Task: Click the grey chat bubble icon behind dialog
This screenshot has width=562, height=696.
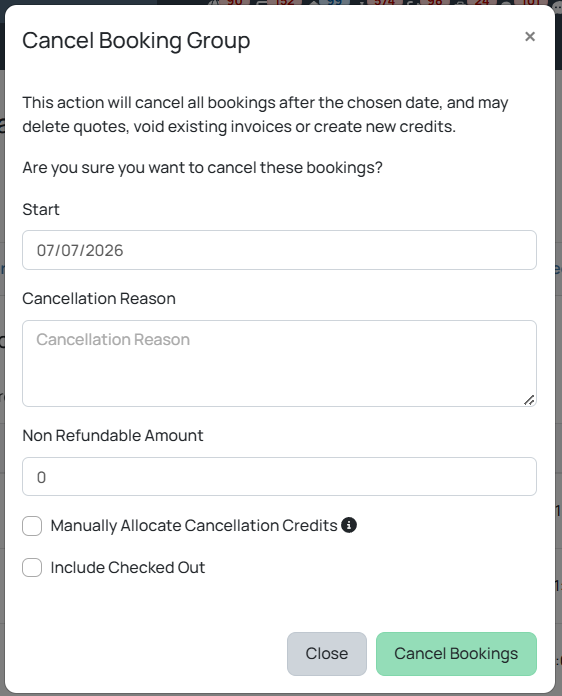Action: [x=557, y=7]
